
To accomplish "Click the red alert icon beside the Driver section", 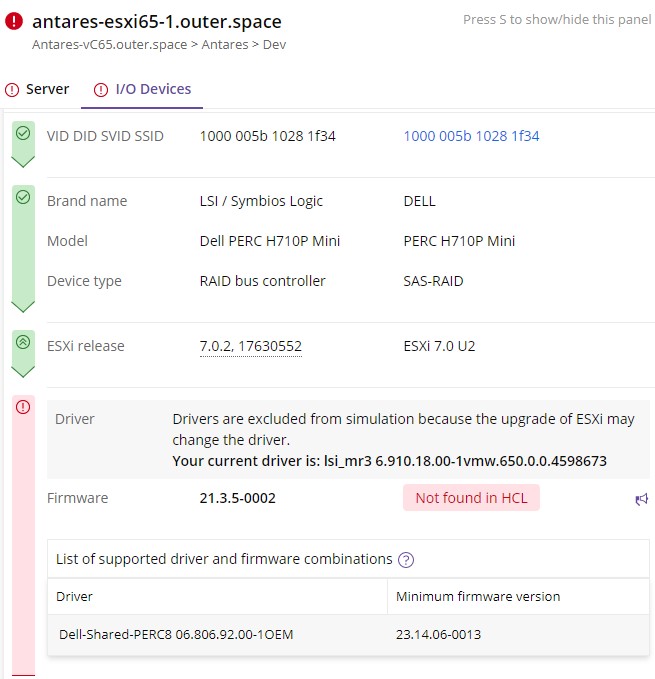I will [23, 407].
